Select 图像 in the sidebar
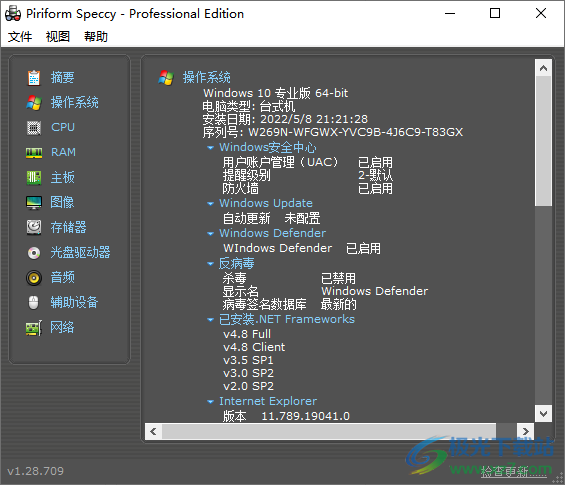This screenshot has height=485, width=565. pyautogui.click(x=62, y=202)
